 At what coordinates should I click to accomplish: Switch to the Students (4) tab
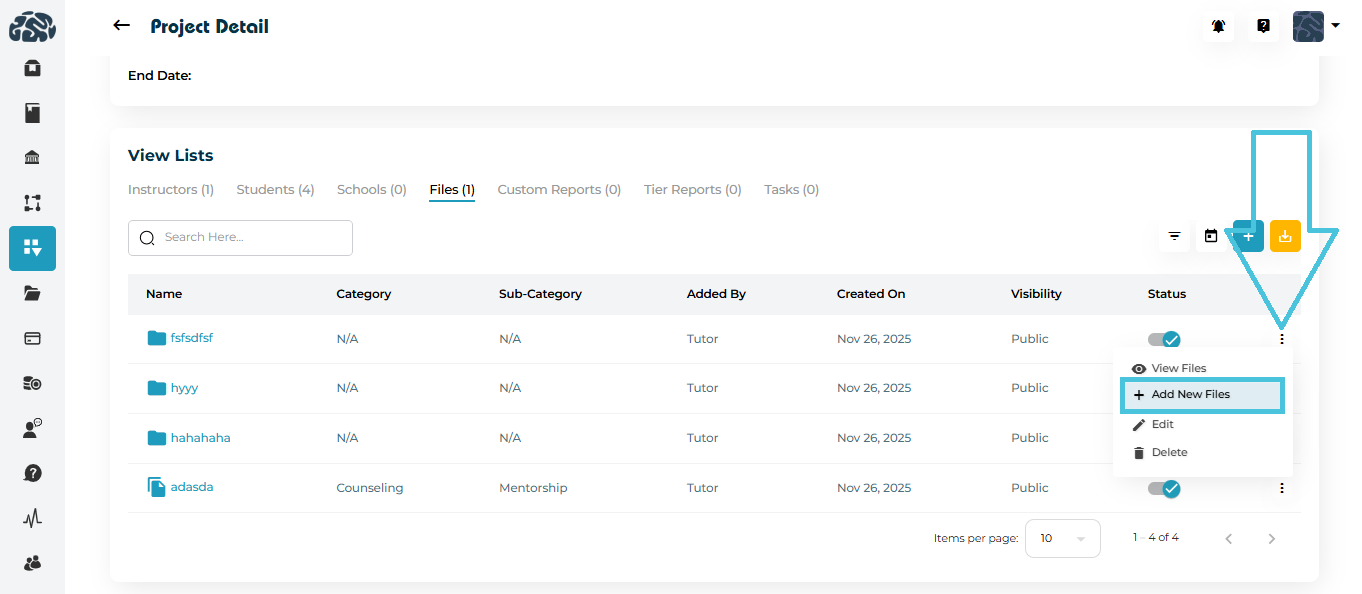(x=275, y=190)
